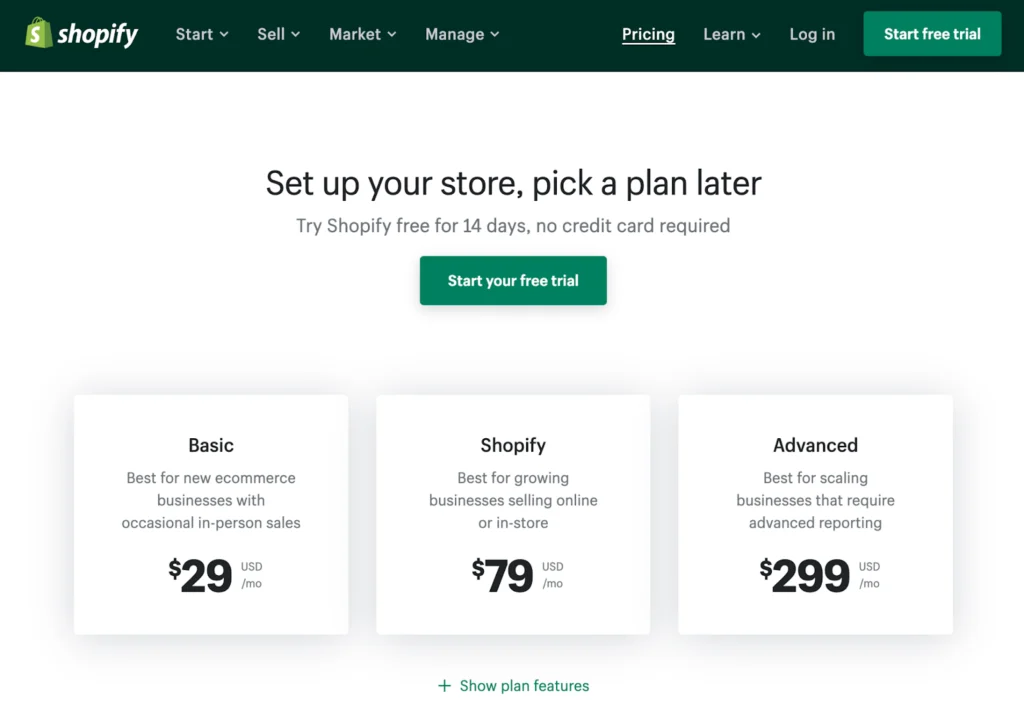The height and width of the screenshot is (712, 1024).
Task: Expand the Start navigation dropdown
Action: point(201,34)
